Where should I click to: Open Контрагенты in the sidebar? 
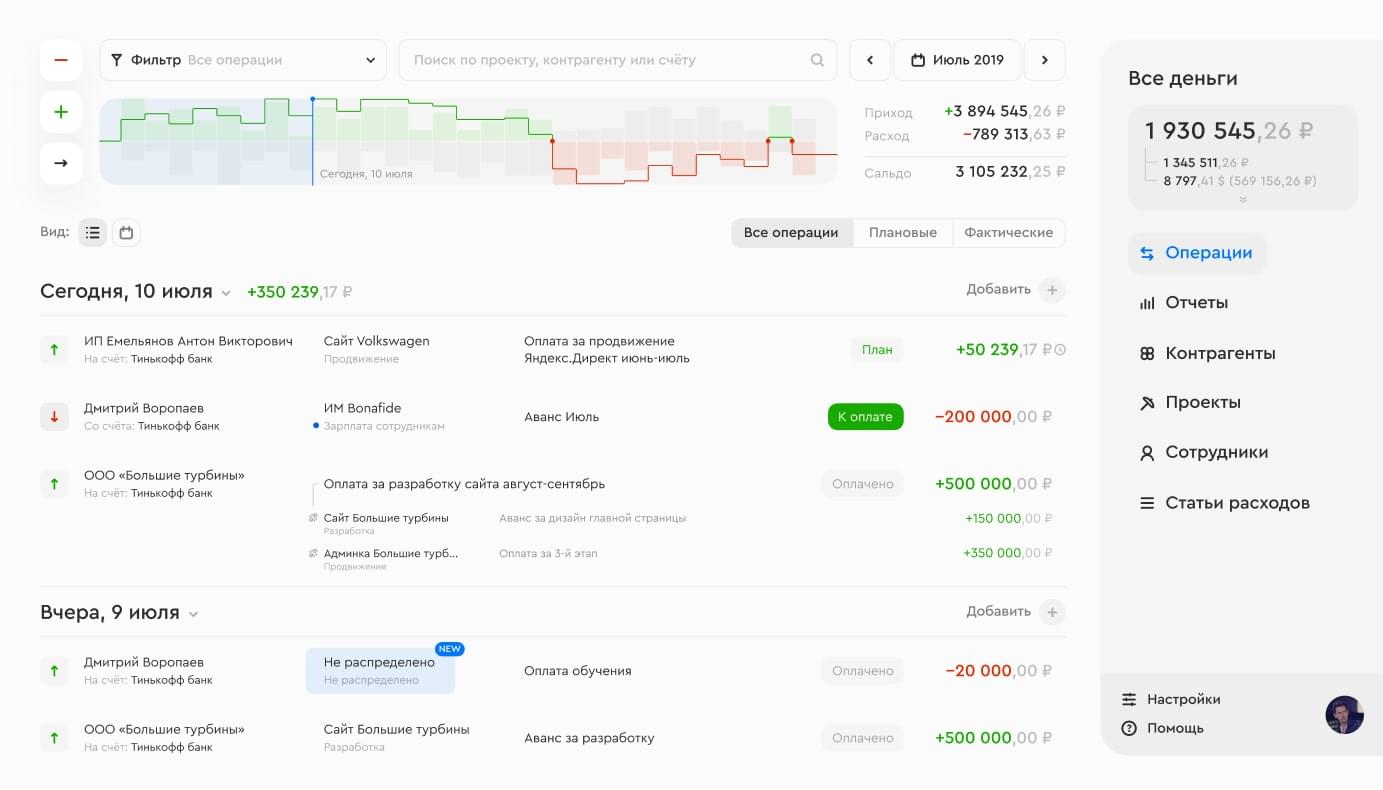point(1219,353)
